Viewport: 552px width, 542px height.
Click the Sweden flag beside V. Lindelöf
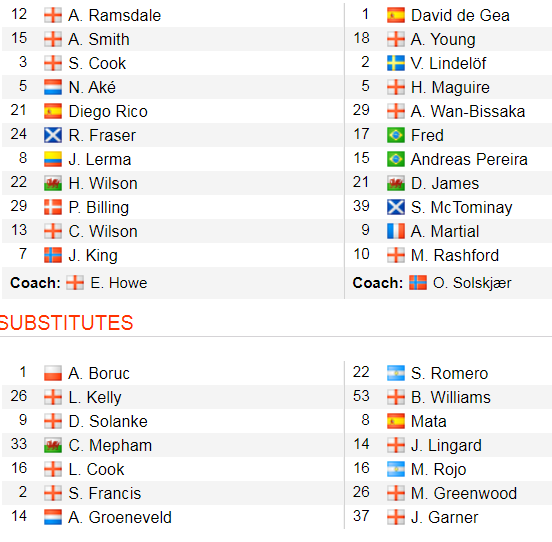(x=396, y=63)
